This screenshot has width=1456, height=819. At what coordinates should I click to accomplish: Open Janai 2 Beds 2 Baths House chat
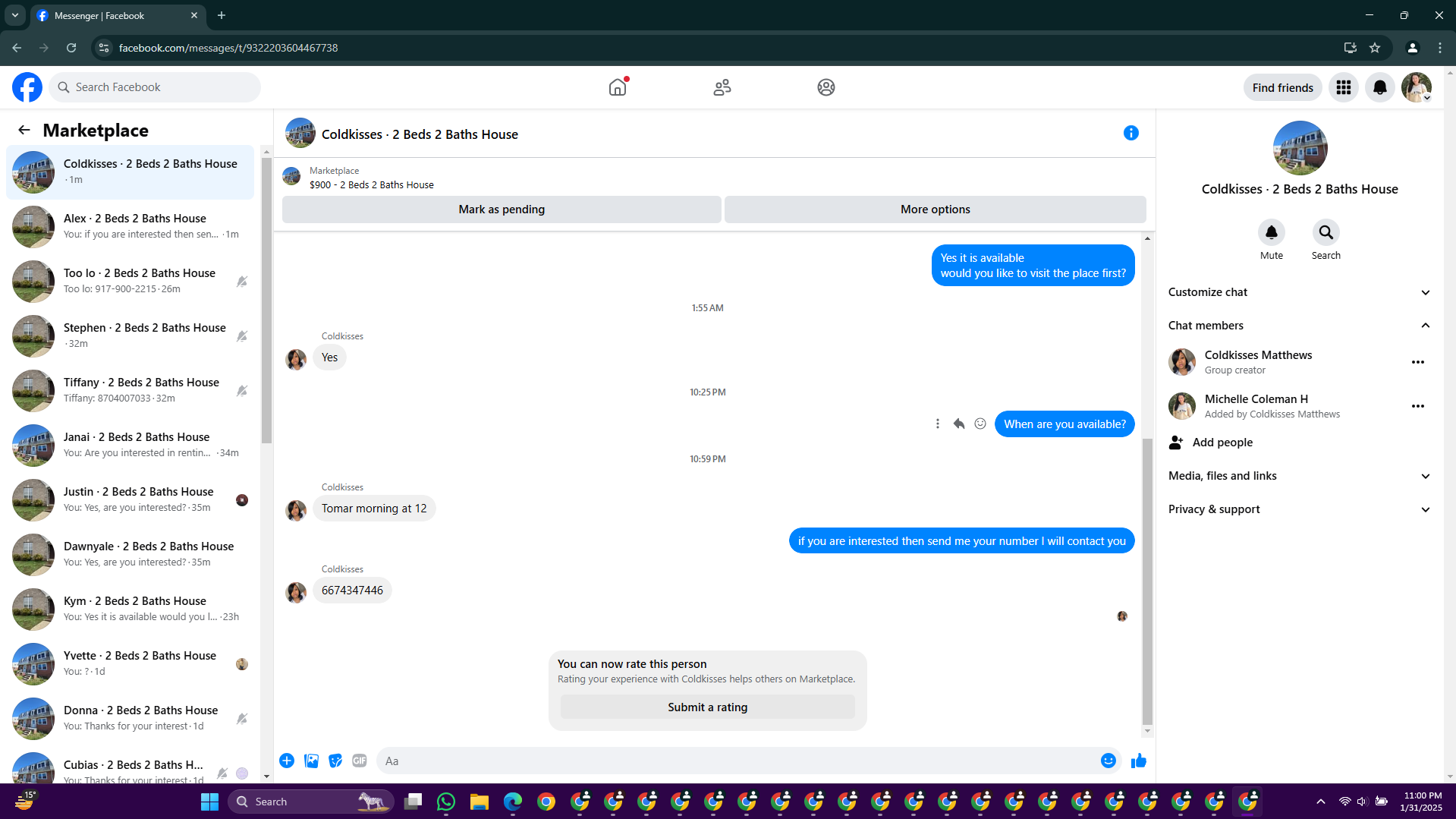pos(130,446)
